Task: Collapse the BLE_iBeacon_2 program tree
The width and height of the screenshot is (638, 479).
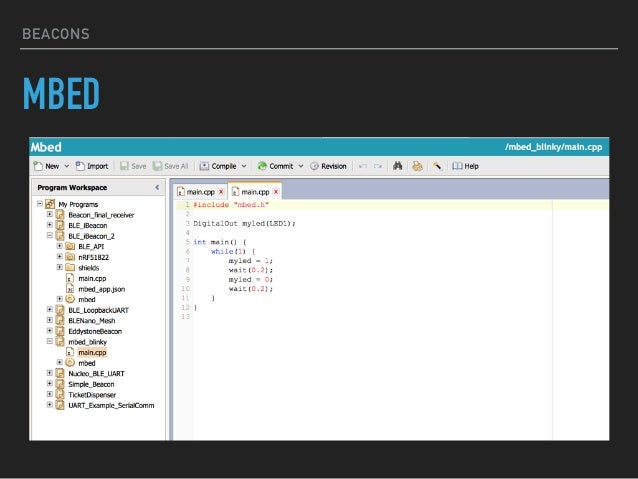Action: pos(50,235)
